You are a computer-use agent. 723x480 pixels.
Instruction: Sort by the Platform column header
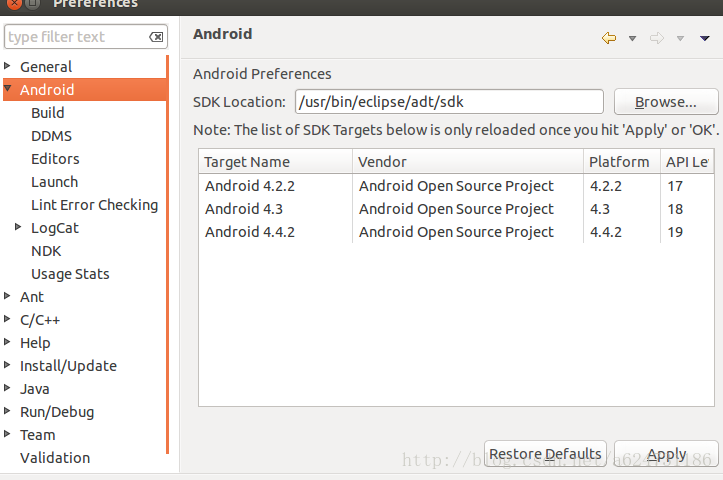point(622,162)
